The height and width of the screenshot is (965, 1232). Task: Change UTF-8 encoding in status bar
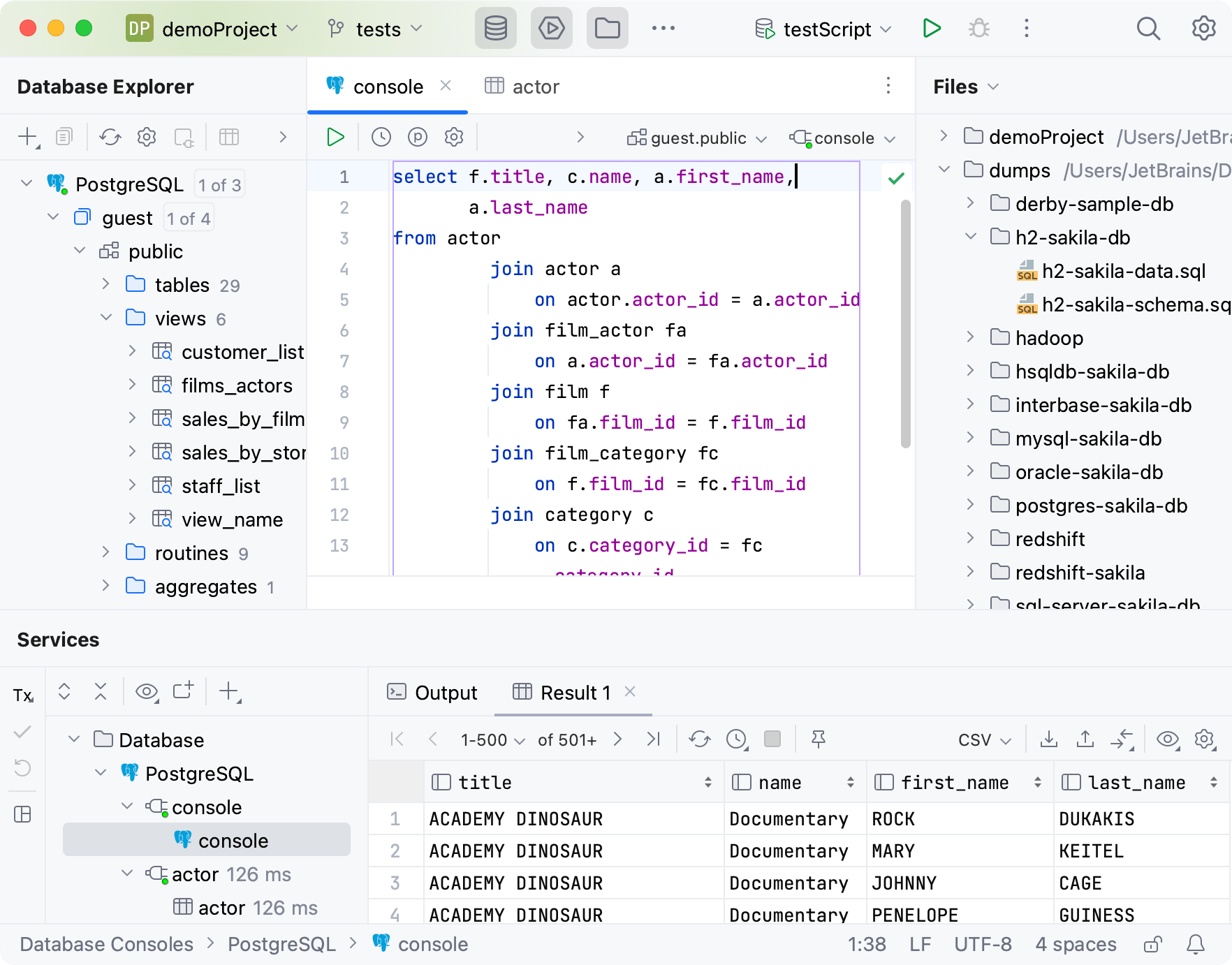click(x=983, y=944)
